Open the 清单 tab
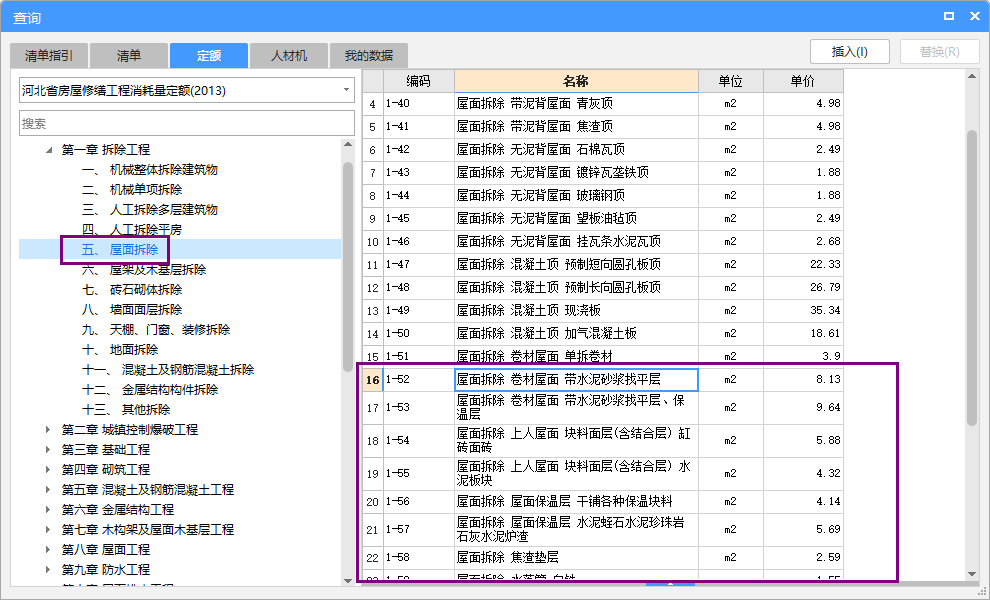 129,56
